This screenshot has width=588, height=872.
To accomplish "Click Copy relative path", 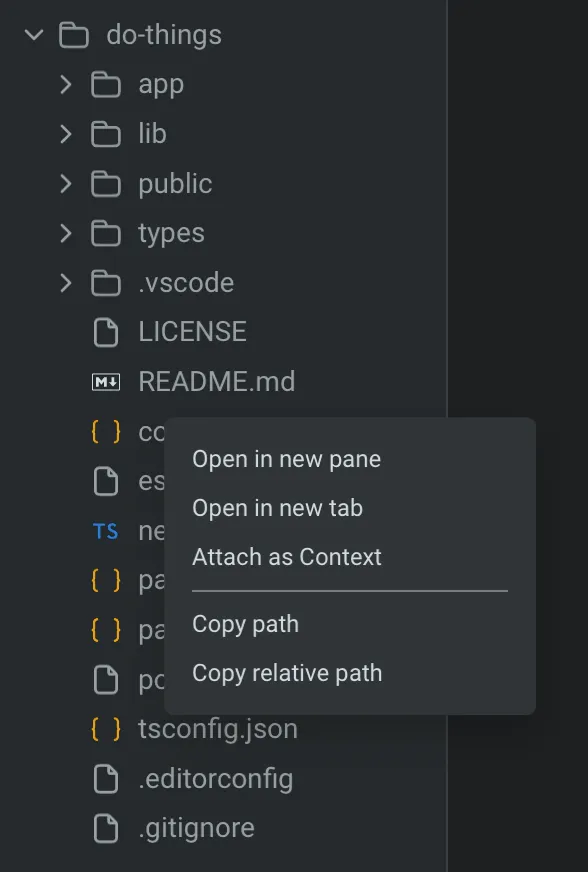I will (287, 673).
